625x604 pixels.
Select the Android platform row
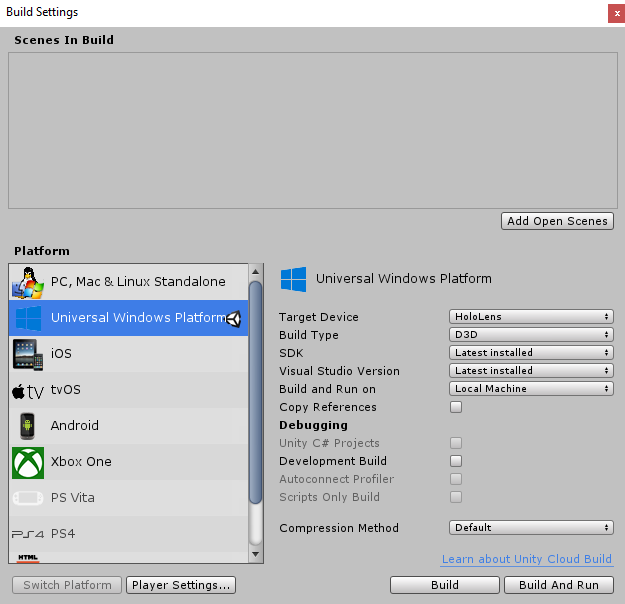click(128, 426)
